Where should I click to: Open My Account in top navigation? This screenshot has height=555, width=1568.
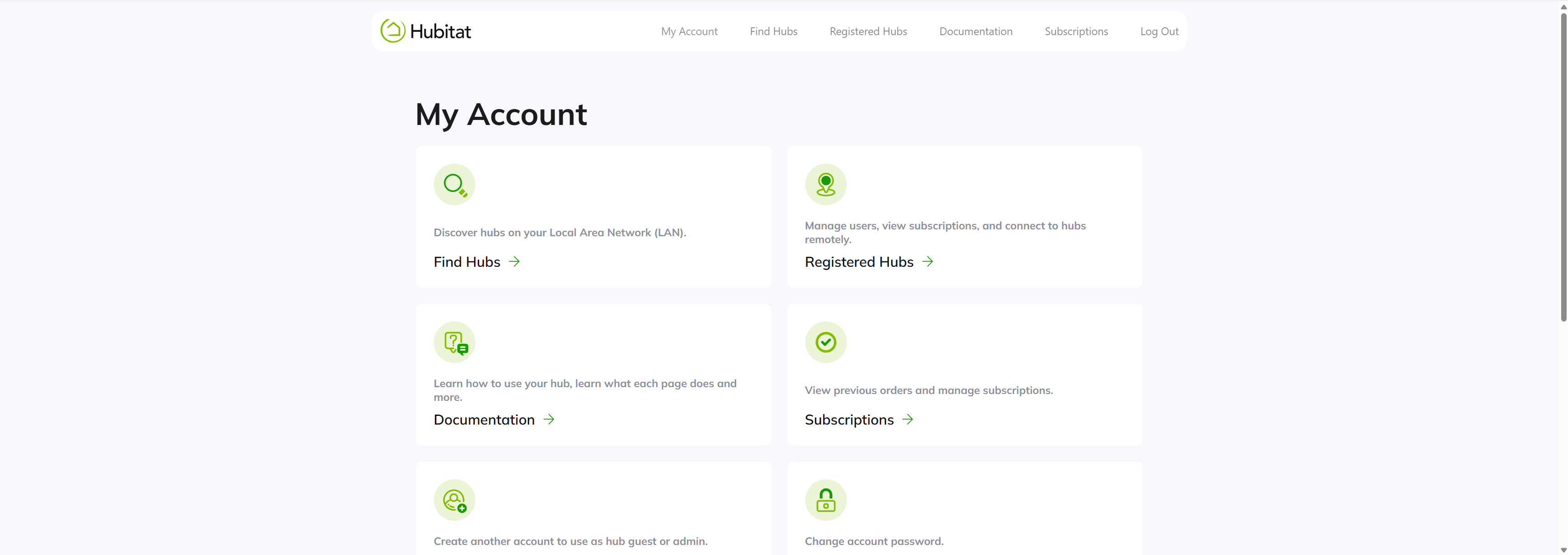[x=689, y=31]
